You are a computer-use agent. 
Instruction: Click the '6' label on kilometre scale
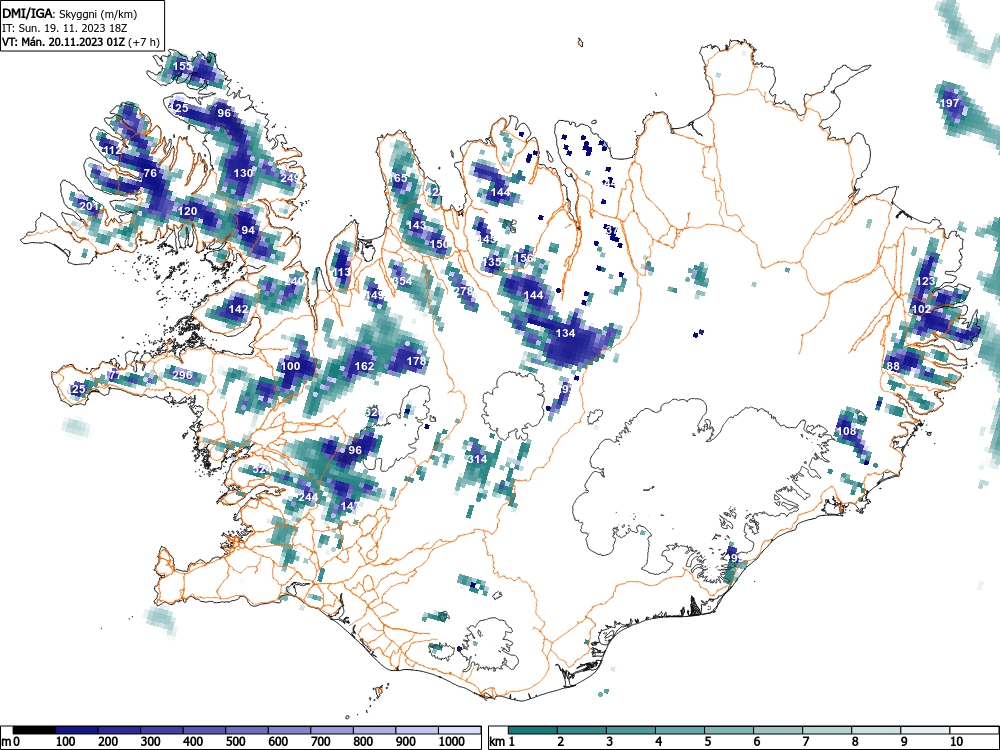point(756,742)
